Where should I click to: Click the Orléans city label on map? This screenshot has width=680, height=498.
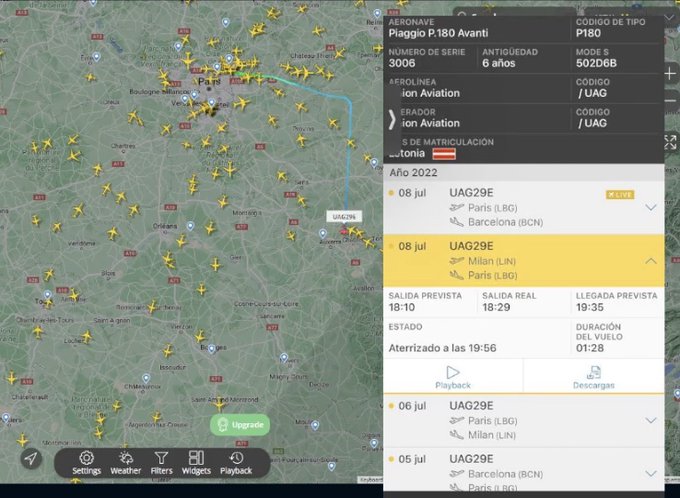165,226
